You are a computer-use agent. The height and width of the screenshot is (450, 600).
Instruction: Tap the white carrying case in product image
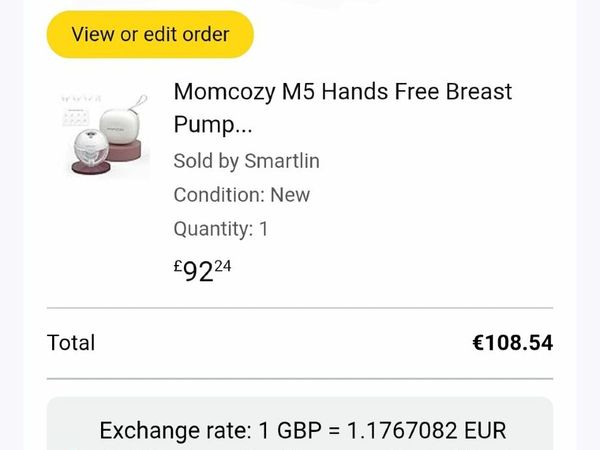[x=120, y=126]
